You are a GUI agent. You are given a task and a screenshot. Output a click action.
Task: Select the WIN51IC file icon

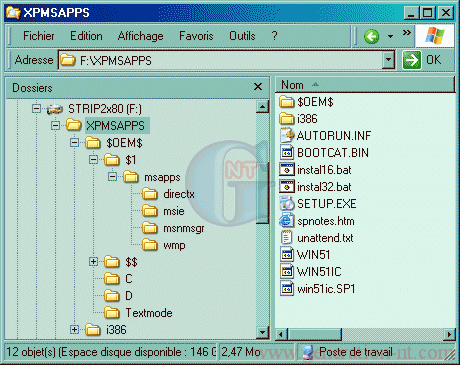click(x=287, y=271)
